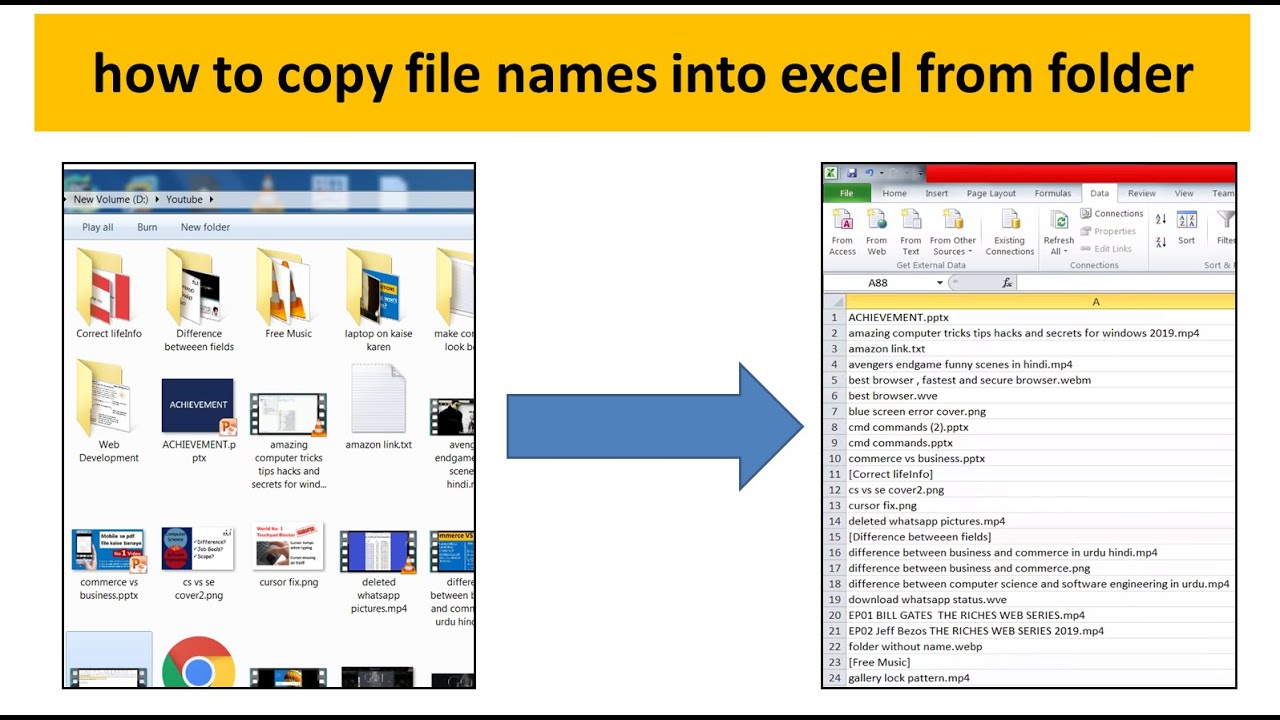The image size is (1280, 720).
Task: Click Burn in the Explorer toolbar
Action: tap(147, 227)
